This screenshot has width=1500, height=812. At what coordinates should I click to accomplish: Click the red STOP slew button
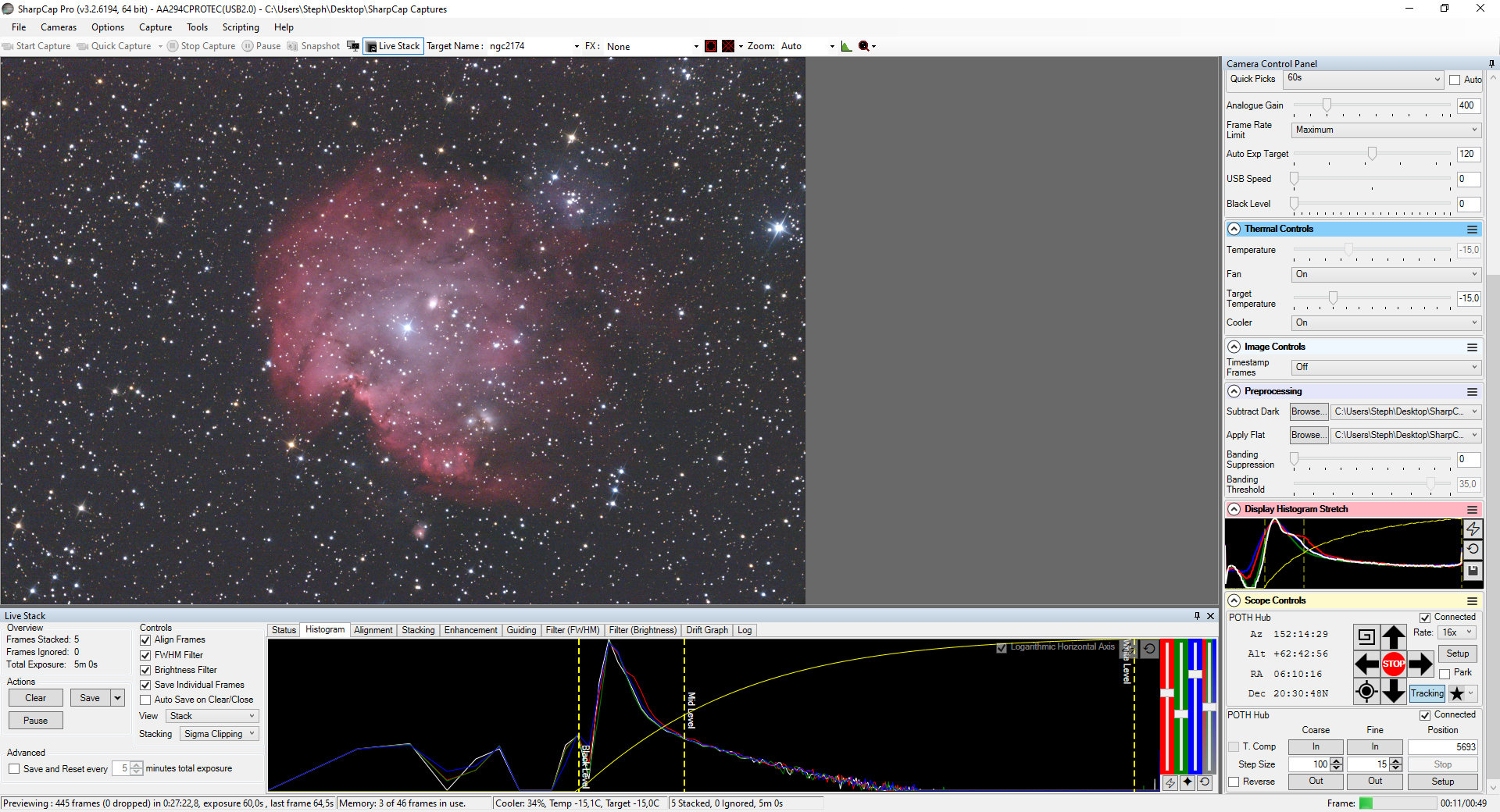click(1393, 664)
